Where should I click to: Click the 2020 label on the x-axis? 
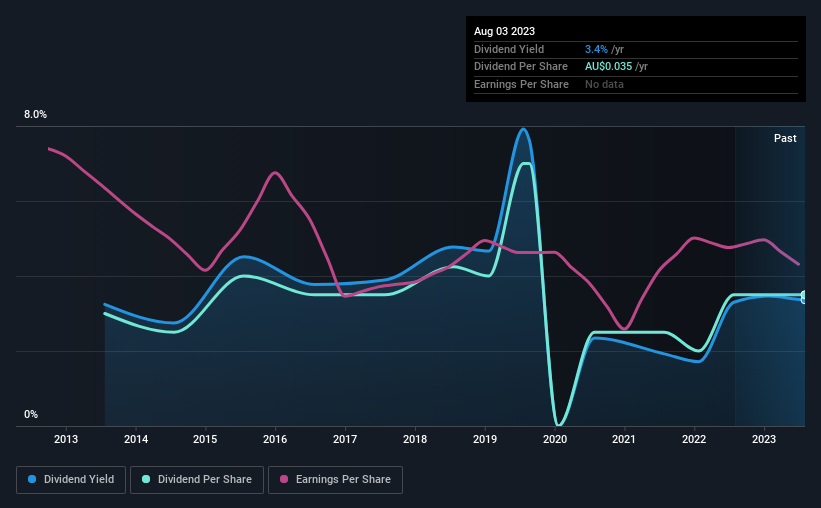555,439
